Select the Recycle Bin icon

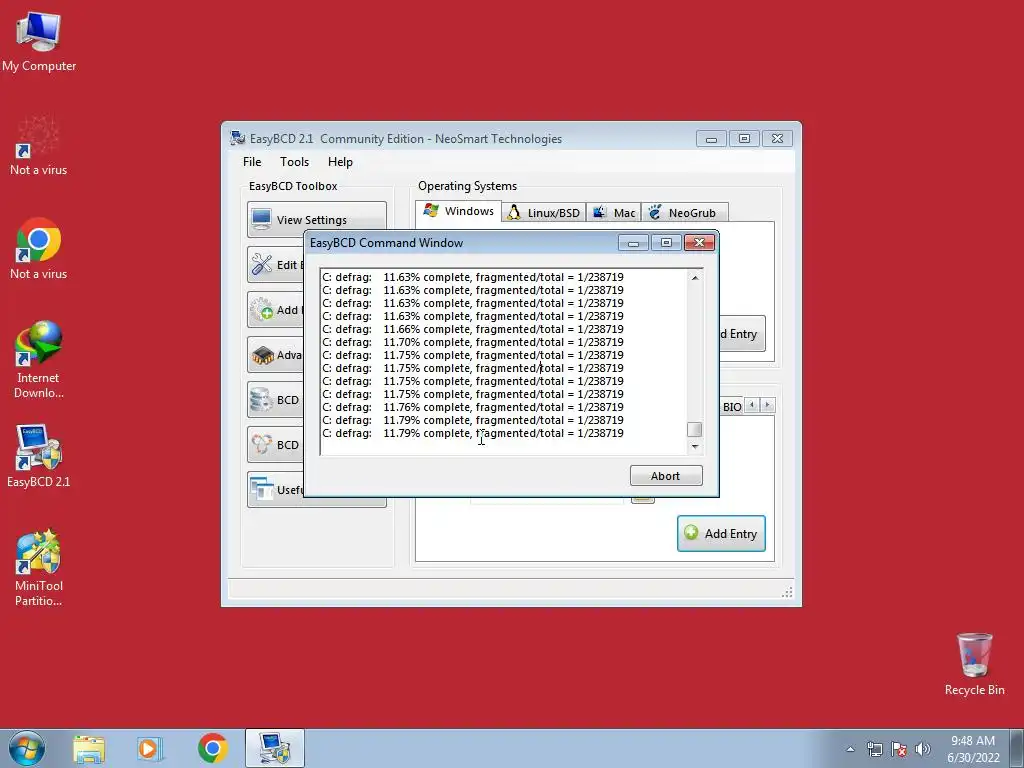[974, 664]
